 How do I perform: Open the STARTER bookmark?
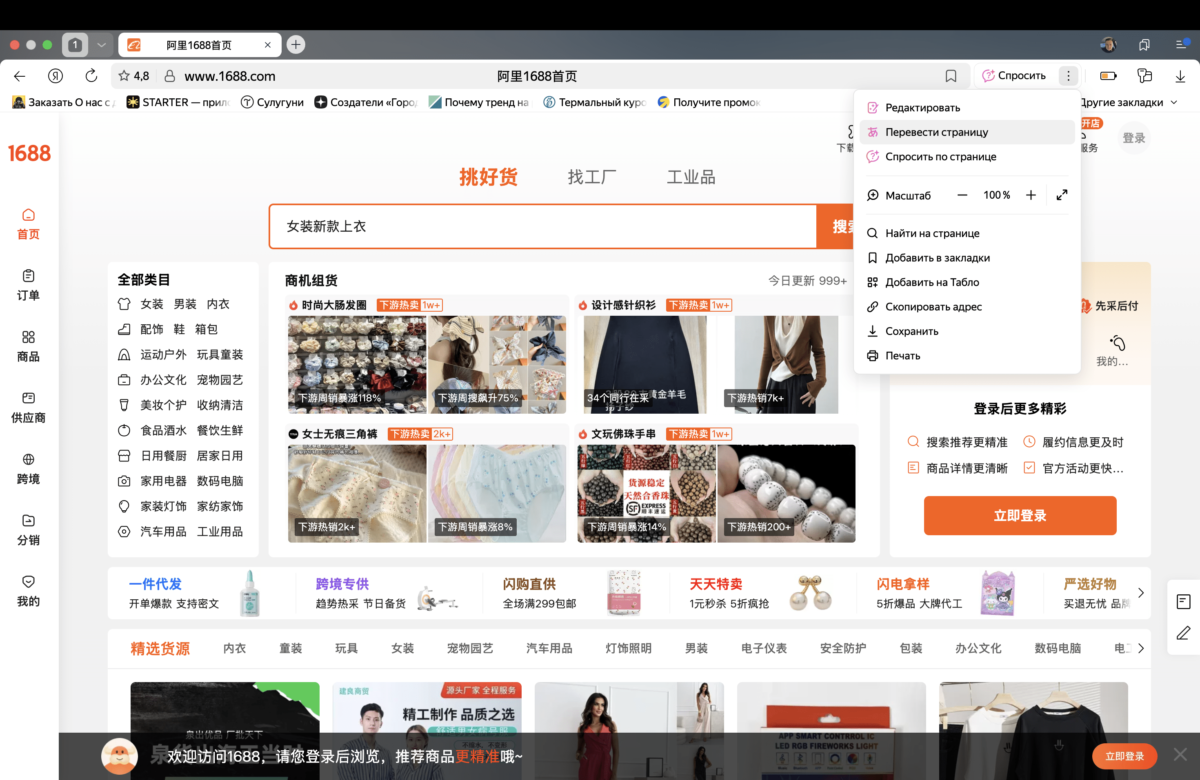178,102
